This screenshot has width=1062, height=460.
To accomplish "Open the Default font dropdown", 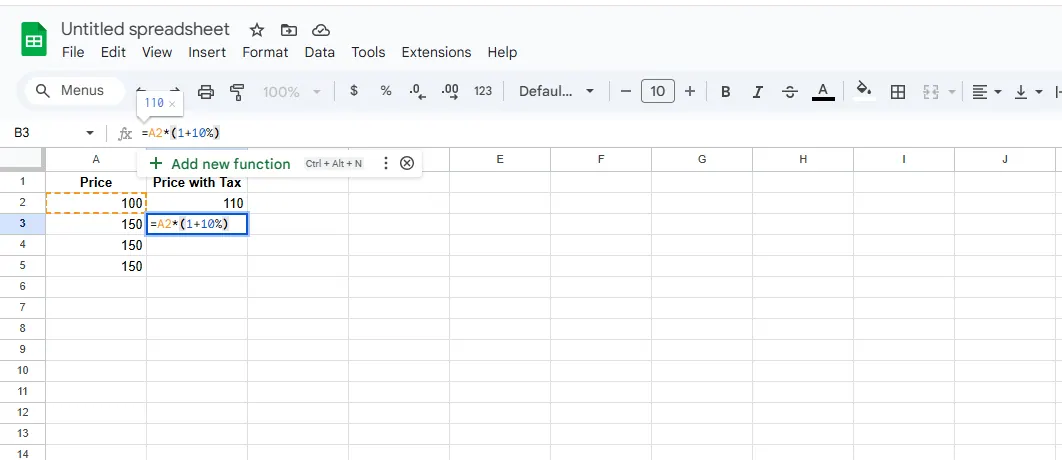I will 557,91.
